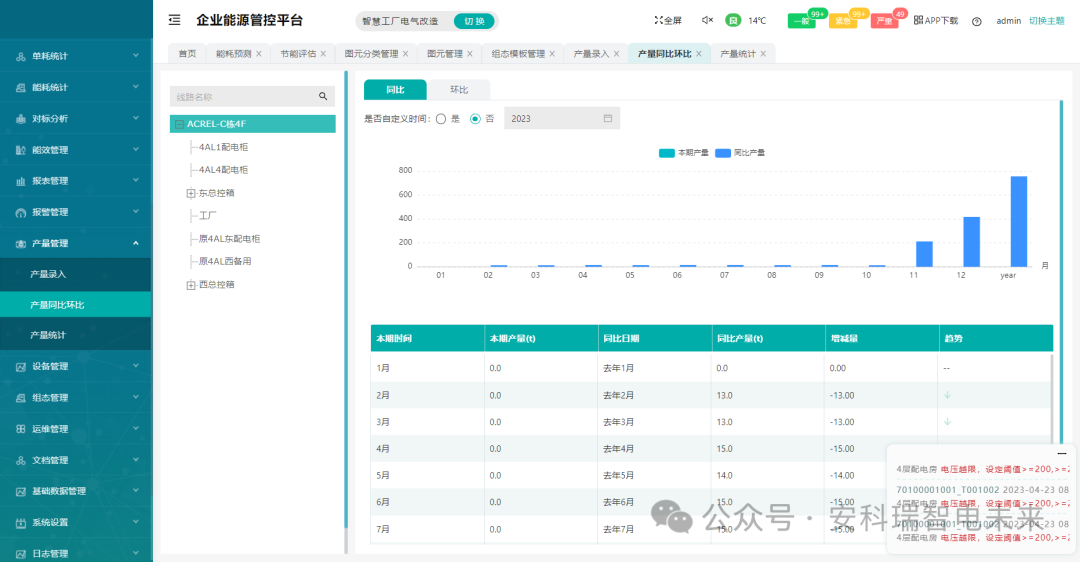1080x562 pixels.
Task: Click the 切换主题 theme link
Action: (x=1046, y=21)
